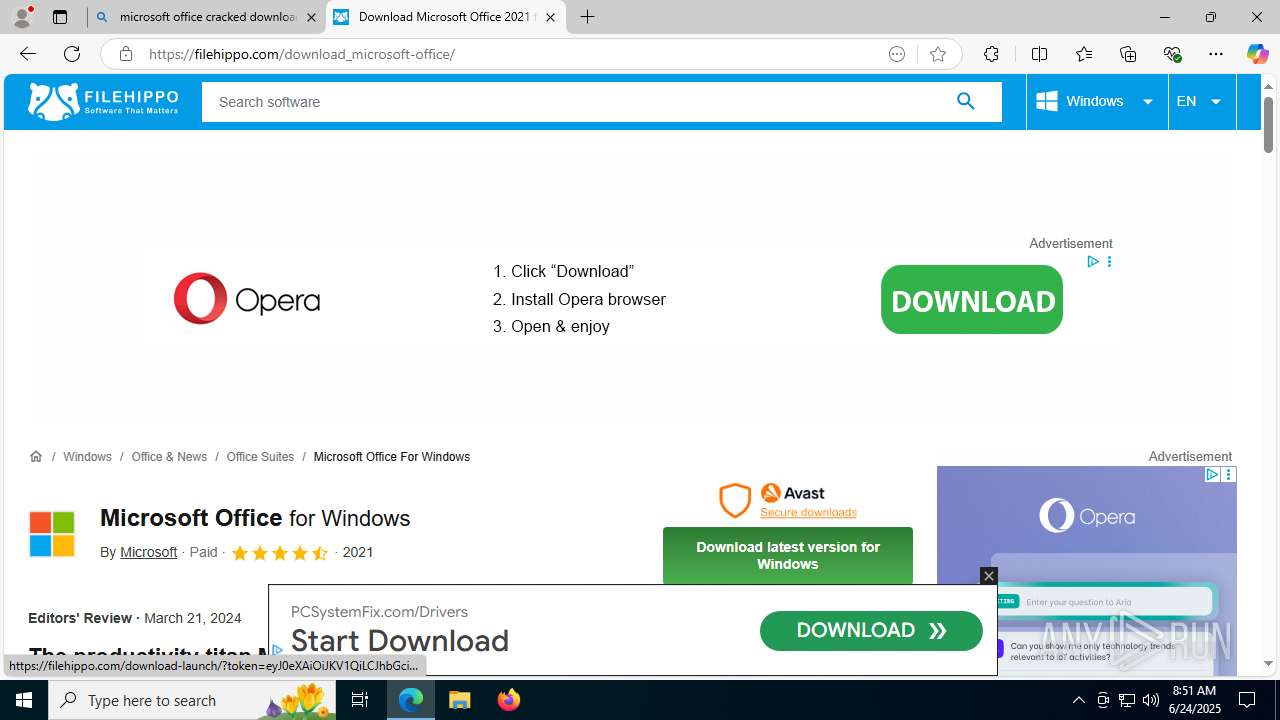Close the Download Microsoft Office 2021 tab
Viewport: 1280px width, 720px height.
coord(550,17)
